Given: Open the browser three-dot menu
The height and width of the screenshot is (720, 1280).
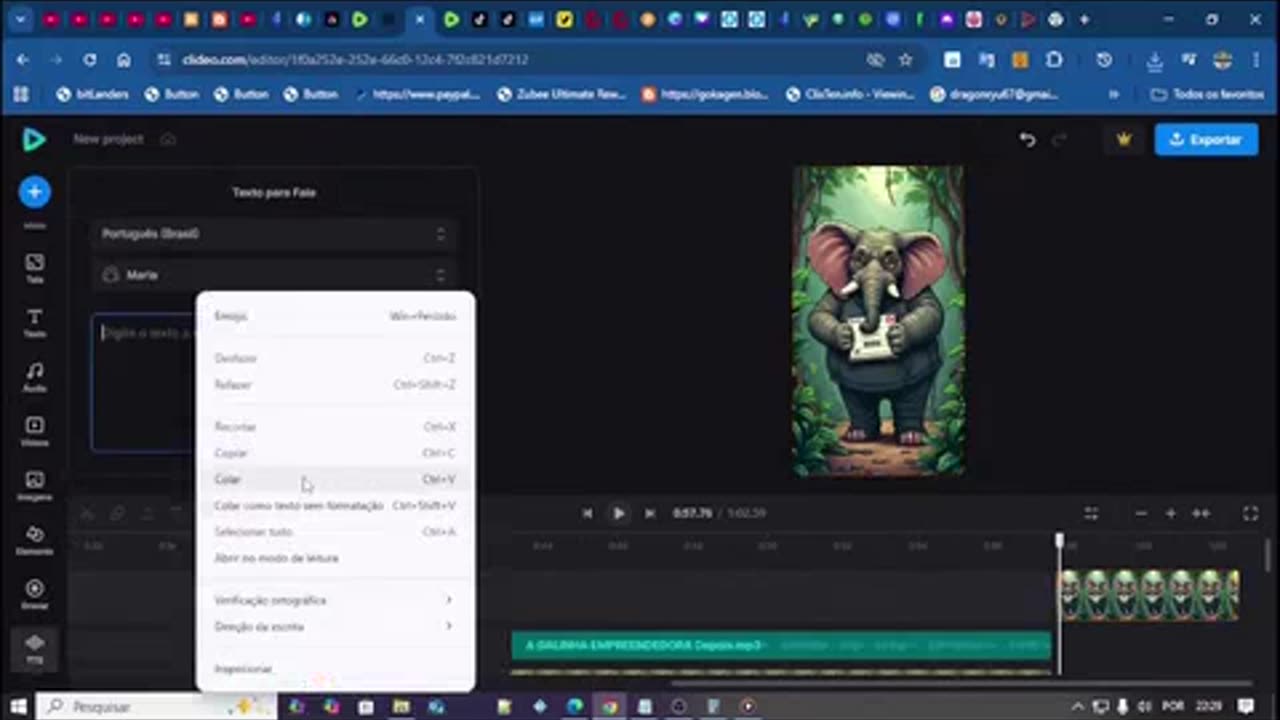Looking at the screenshot, I should click(x=1256, y=60).
